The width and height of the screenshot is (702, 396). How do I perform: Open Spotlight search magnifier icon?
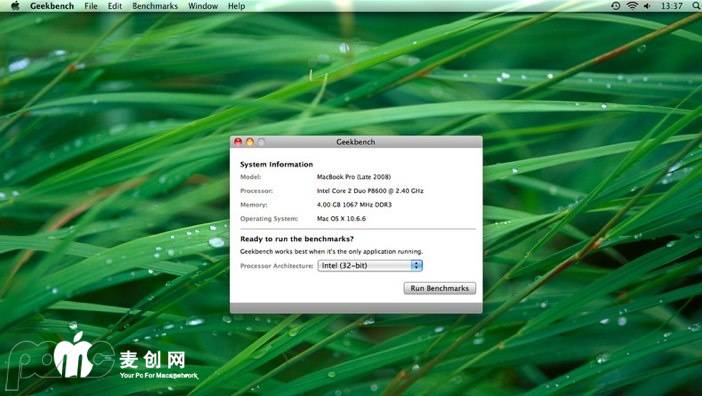coord(696,6)
